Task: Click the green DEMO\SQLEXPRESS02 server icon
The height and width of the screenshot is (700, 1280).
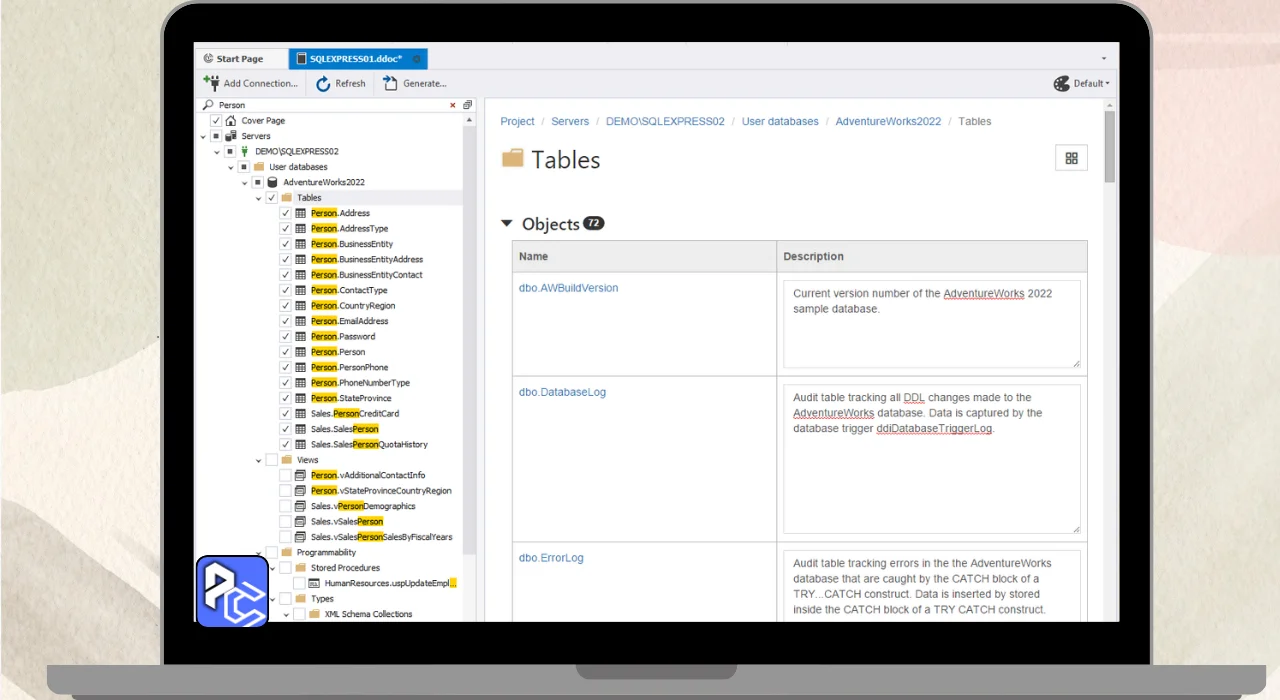Action: pos(245,151)
